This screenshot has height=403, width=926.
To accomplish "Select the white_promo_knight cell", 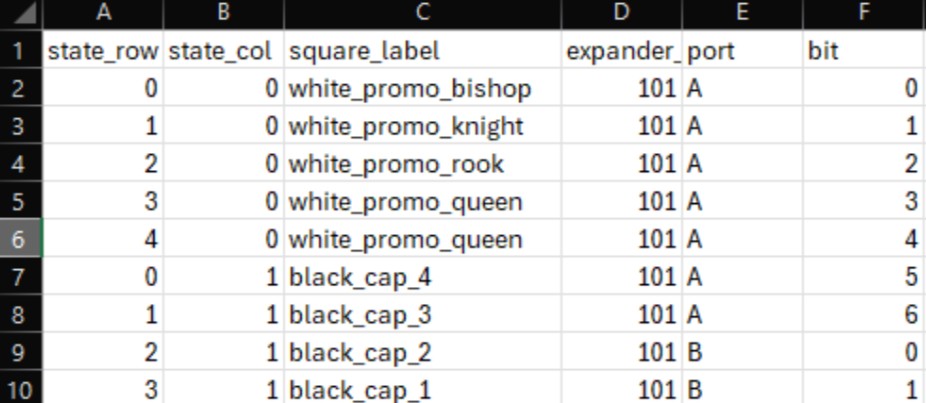I will point(422,127).
